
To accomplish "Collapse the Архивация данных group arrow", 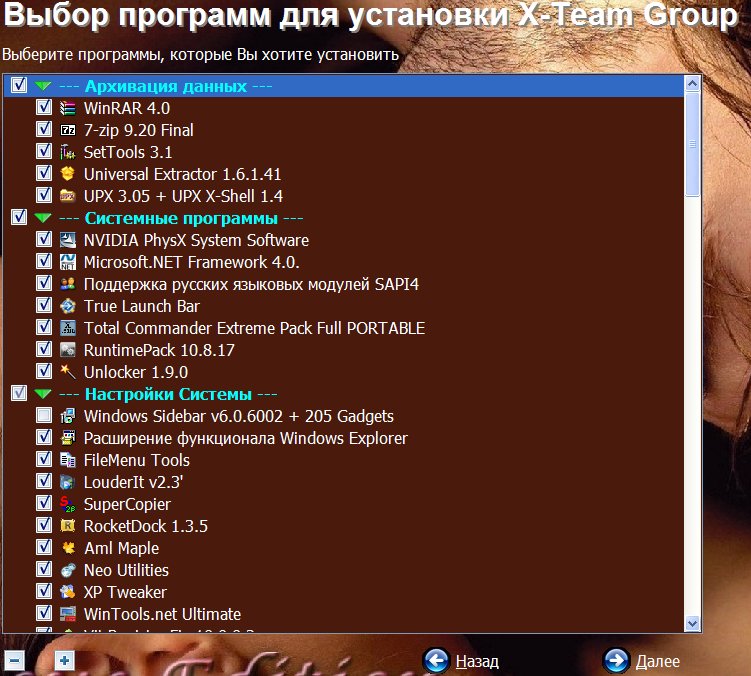I will pyautogui.click(x=43, y=86).
